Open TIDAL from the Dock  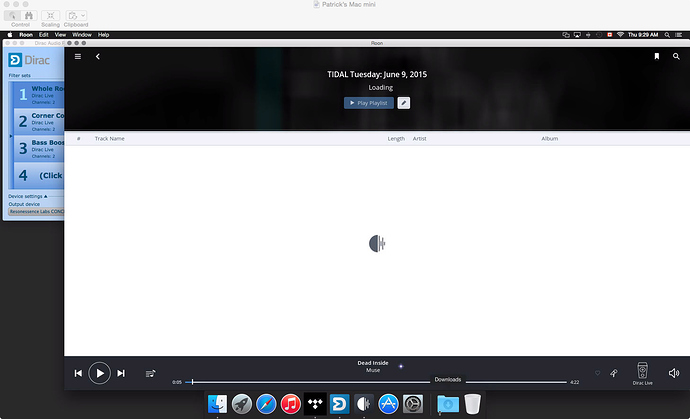(315, 404)
